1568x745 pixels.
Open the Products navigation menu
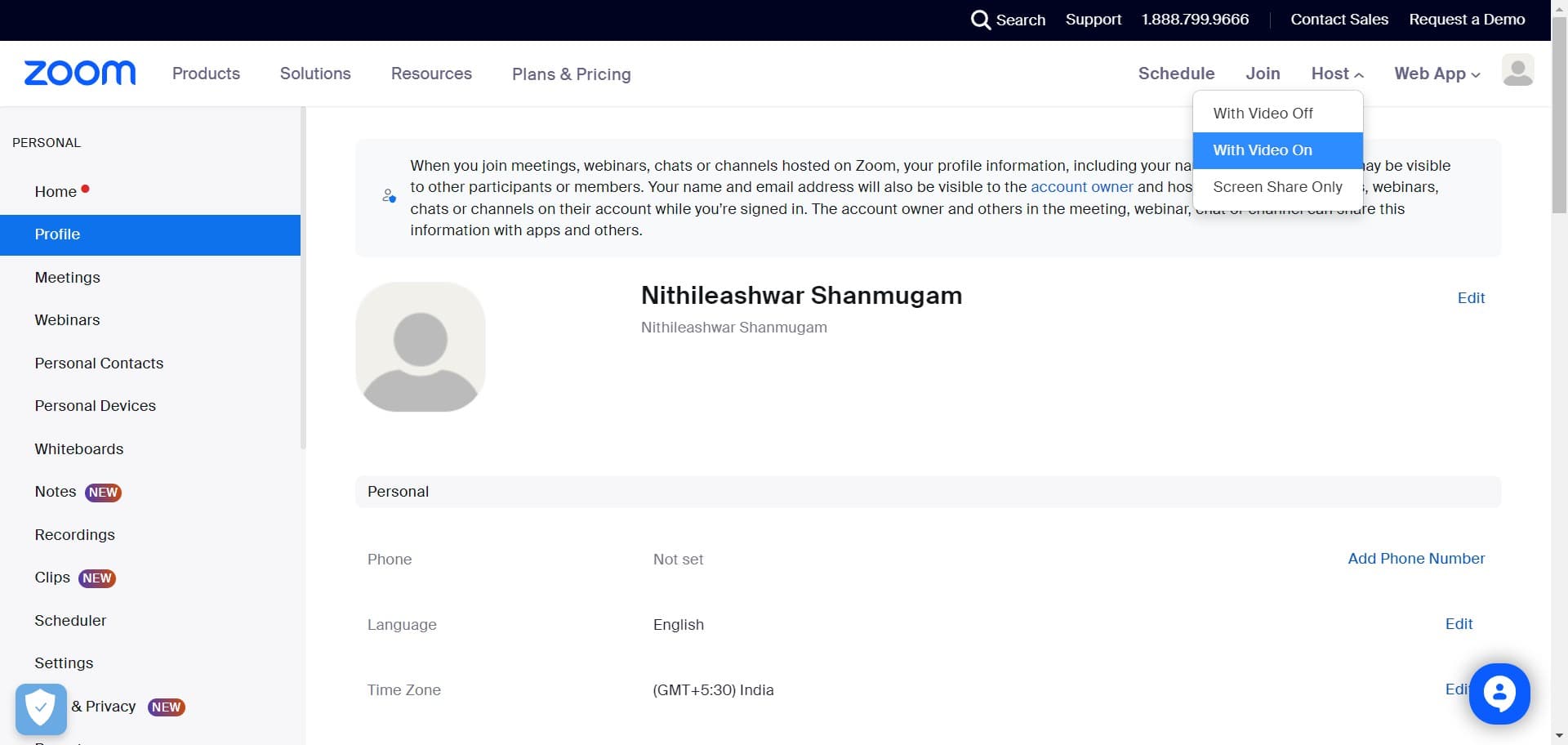point(206,74)
